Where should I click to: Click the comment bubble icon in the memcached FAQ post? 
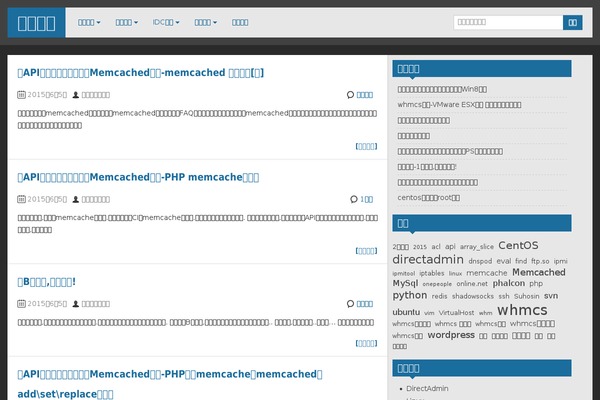[x=350, y=95]
